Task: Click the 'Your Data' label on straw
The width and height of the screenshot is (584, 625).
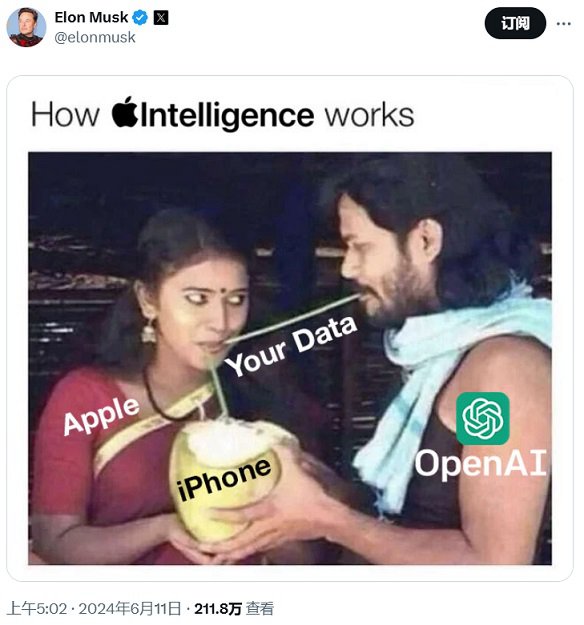Action: [291, 346]
